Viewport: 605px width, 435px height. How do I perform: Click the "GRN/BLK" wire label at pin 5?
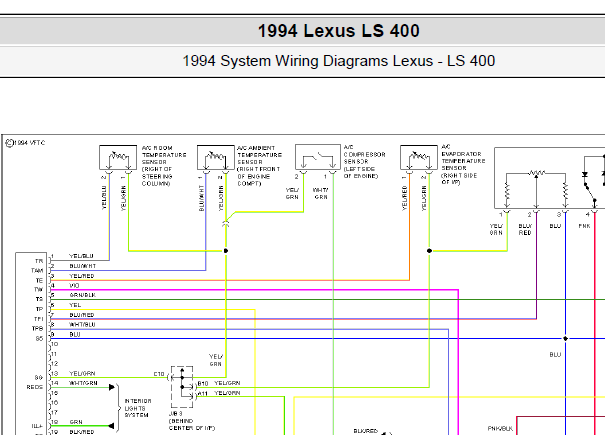tap(83, 295)
